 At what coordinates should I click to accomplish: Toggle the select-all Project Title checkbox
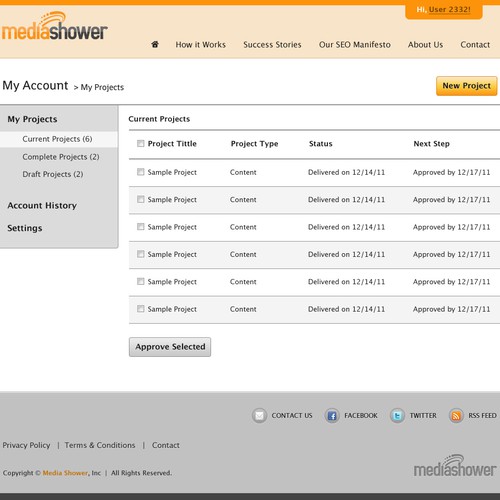141,143
